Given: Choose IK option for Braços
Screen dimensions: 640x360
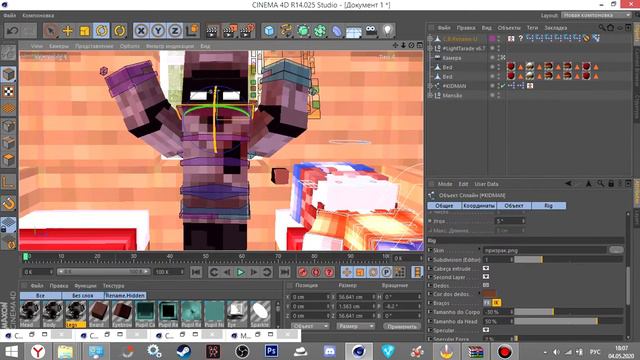Looking at the screenshot, I should [x=496, y=303].
